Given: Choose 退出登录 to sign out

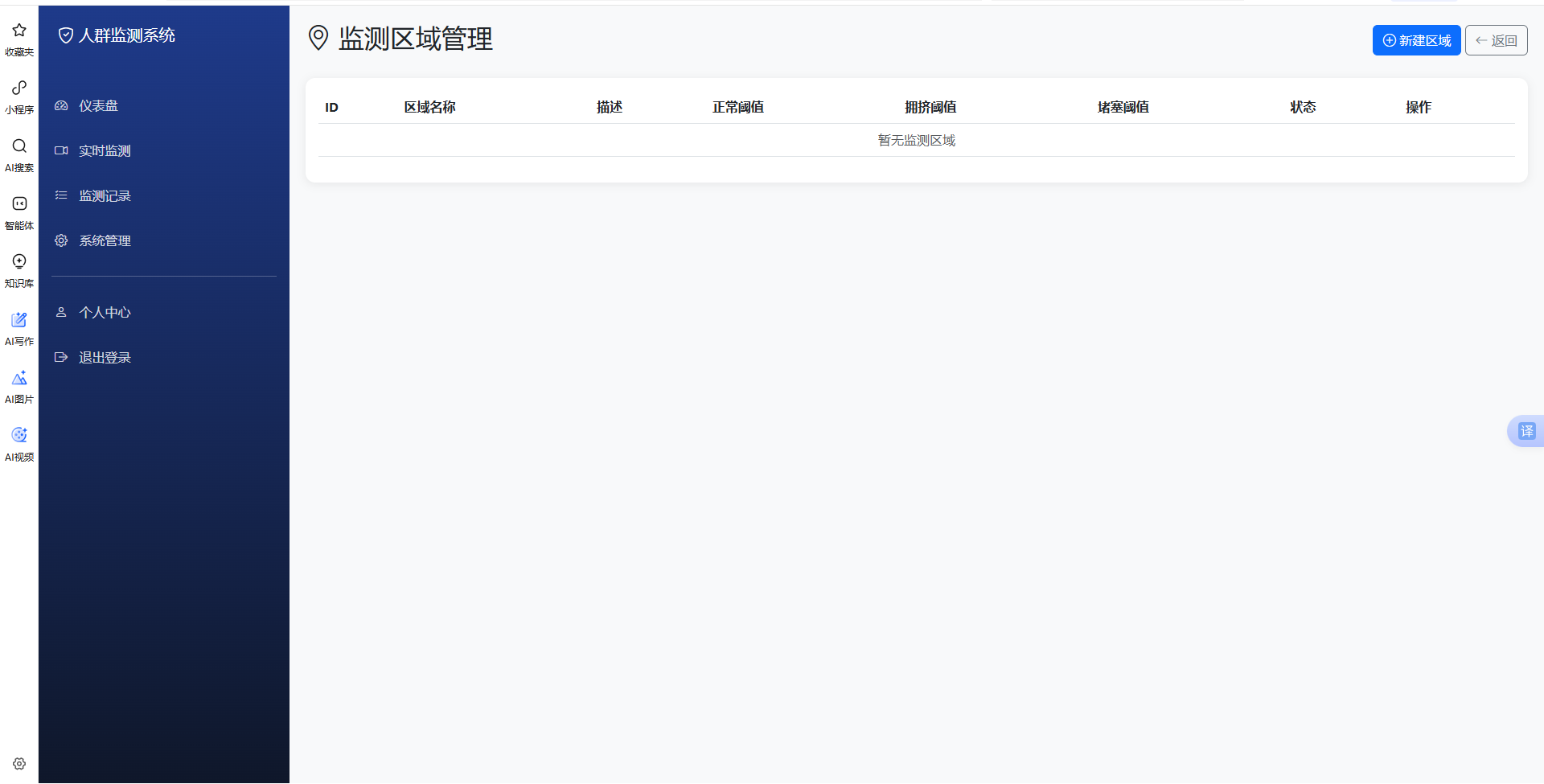Looking at the screenshot, I should [164, 357].
